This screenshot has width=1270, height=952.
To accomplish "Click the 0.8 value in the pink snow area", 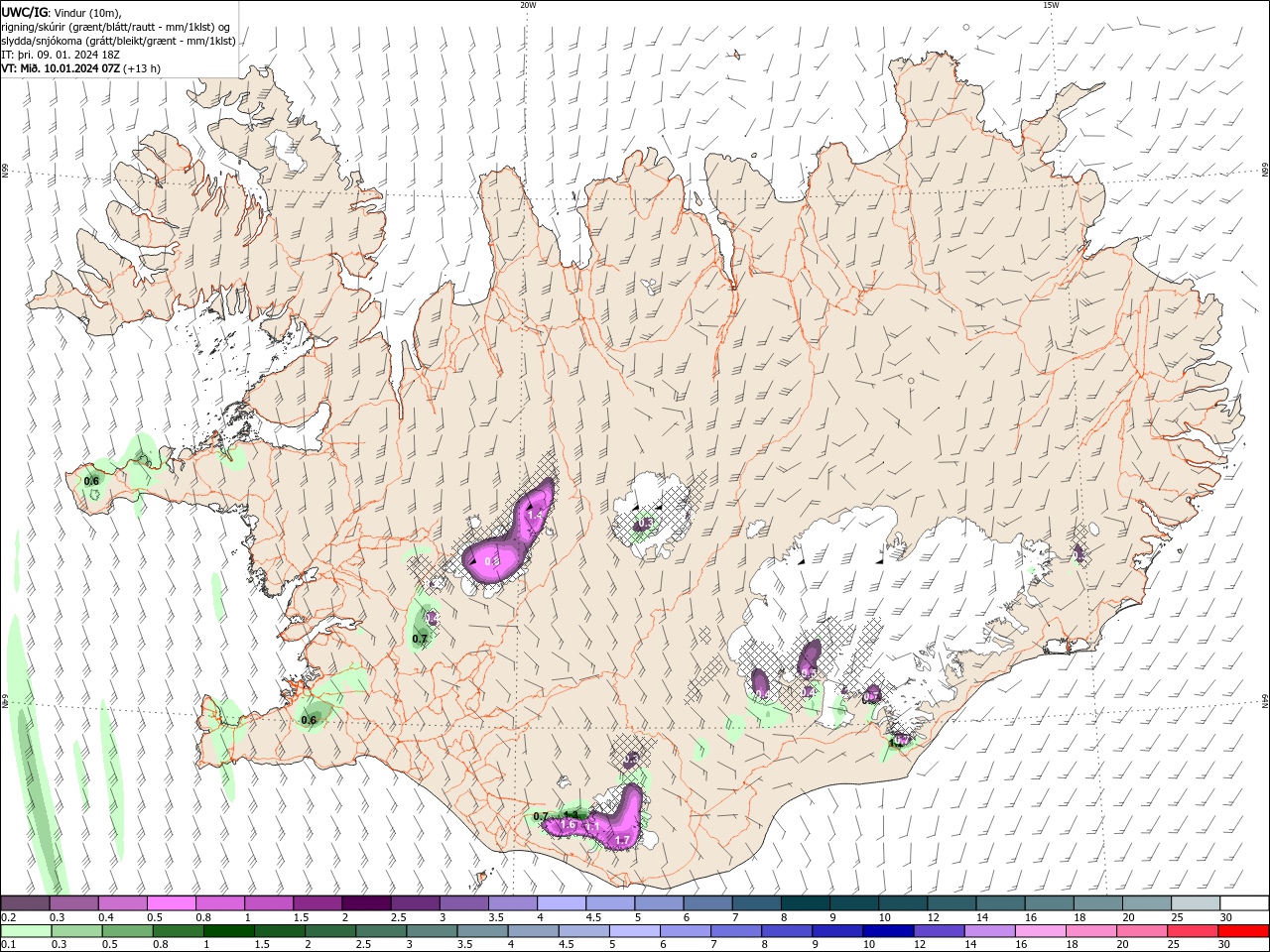I will pyautogui.click(x=491, y=561).
